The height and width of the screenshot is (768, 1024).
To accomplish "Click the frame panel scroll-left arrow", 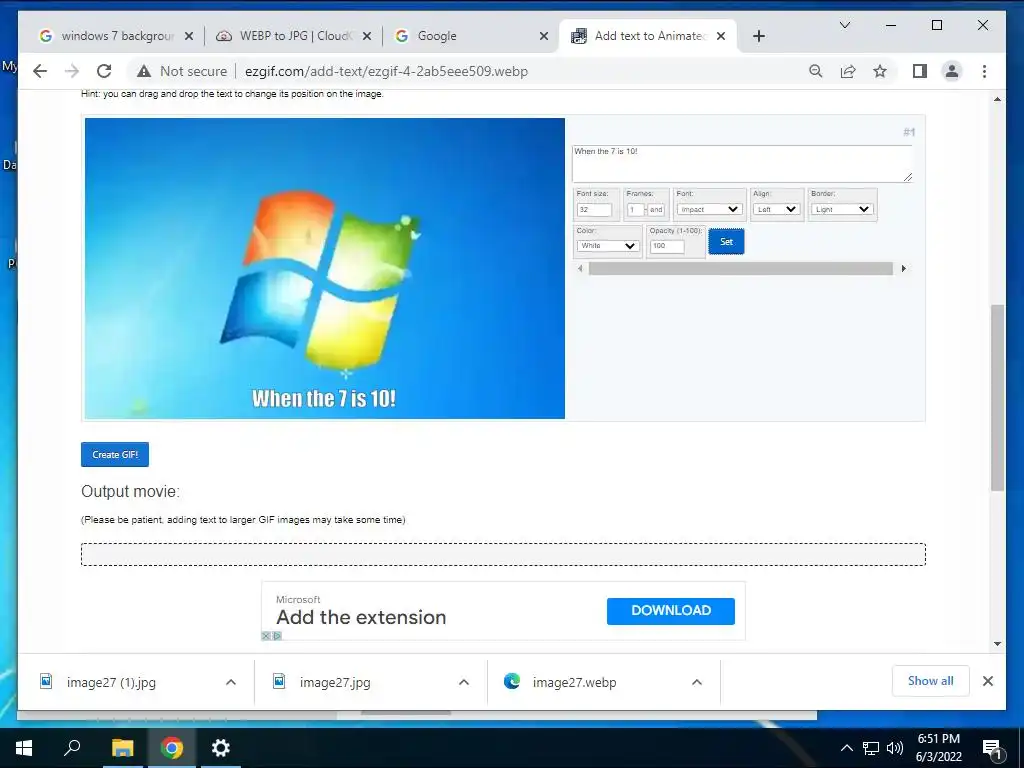I will [x=580, y=268].
